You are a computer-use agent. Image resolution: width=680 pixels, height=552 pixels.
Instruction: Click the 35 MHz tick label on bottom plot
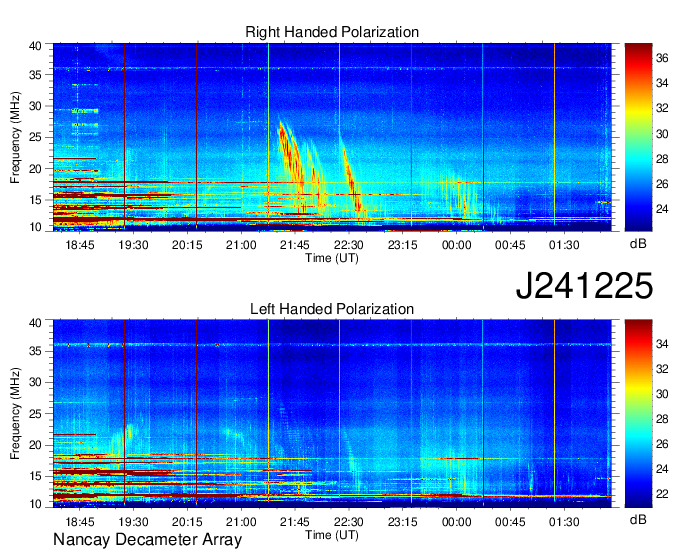35,351
